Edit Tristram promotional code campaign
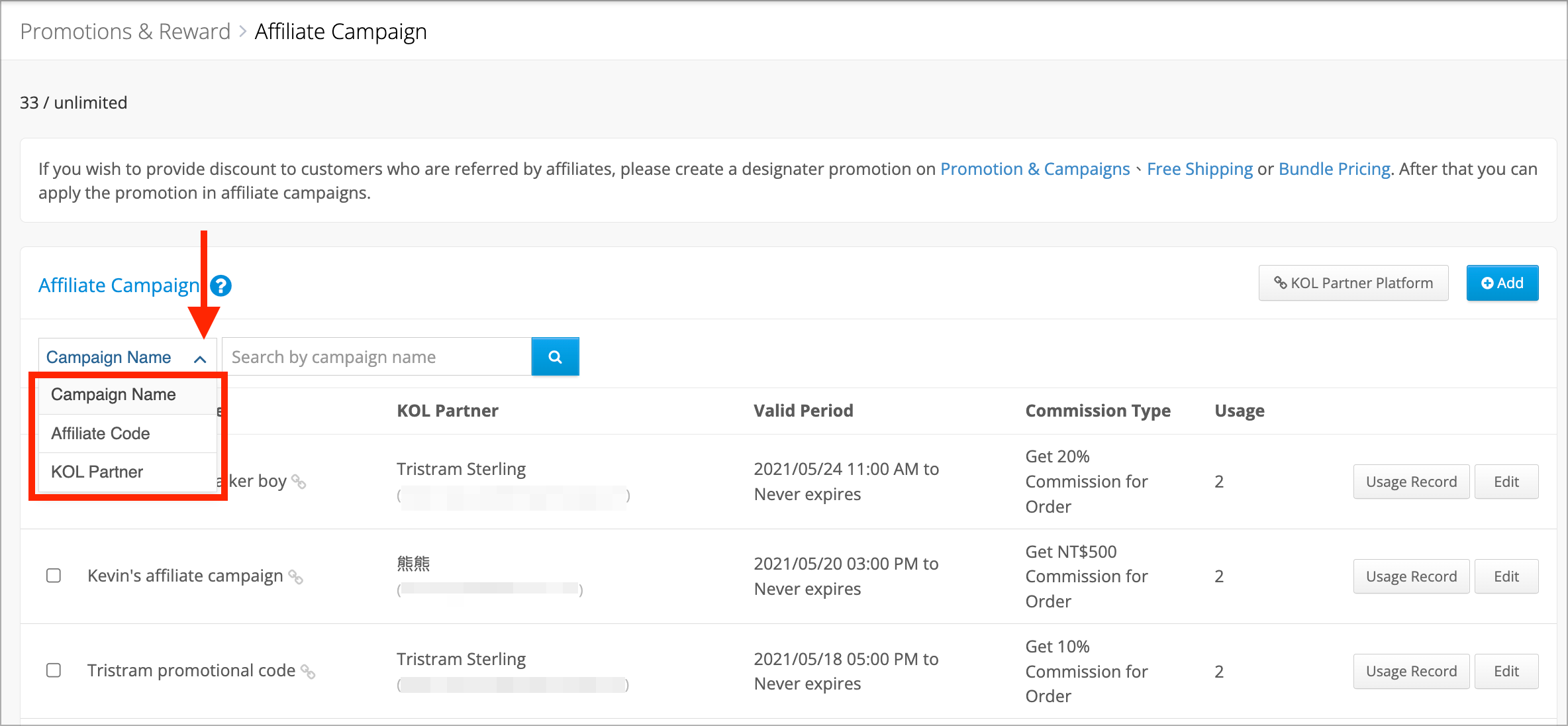 [x=1506, y=671]
